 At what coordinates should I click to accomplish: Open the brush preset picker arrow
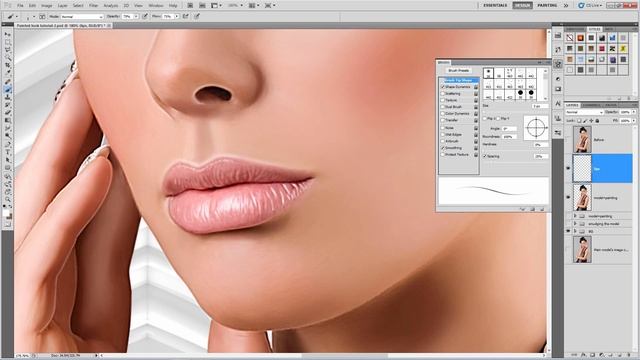click(x=34, y=17)
